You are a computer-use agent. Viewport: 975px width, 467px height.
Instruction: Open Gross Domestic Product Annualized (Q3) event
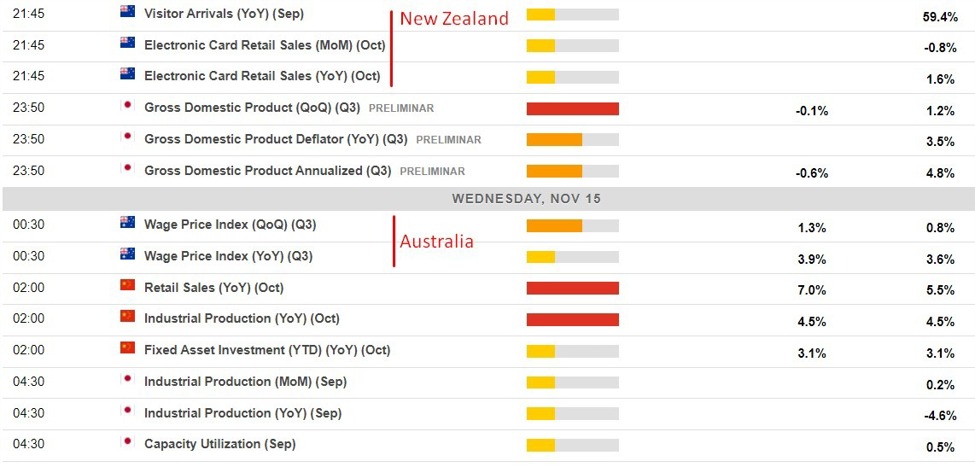[268, 170]
